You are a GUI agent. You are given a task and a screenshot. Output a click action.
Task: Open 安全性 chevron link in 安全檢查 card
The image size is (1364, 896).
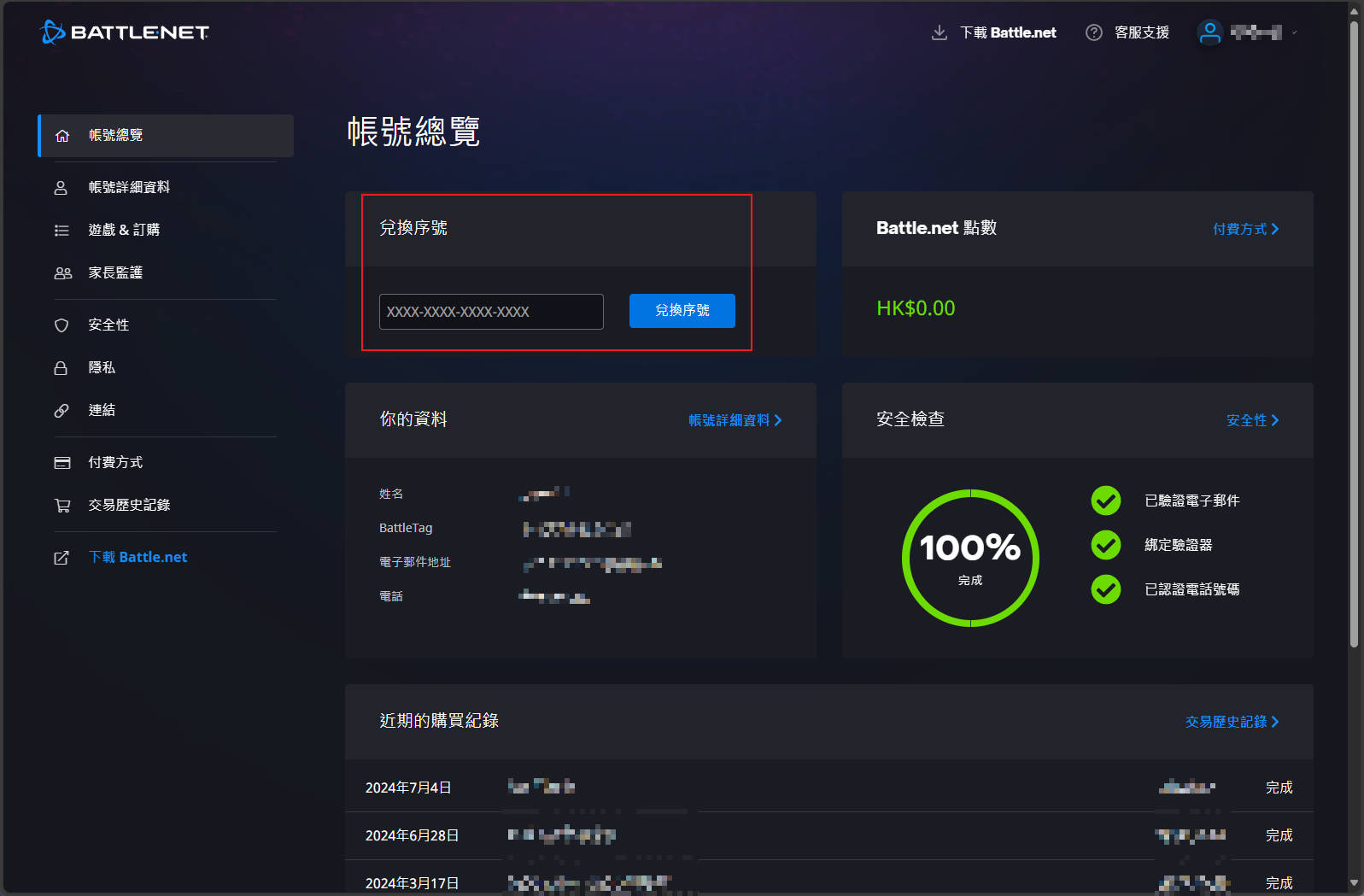pyautogui.click(x=1252, y=420)
